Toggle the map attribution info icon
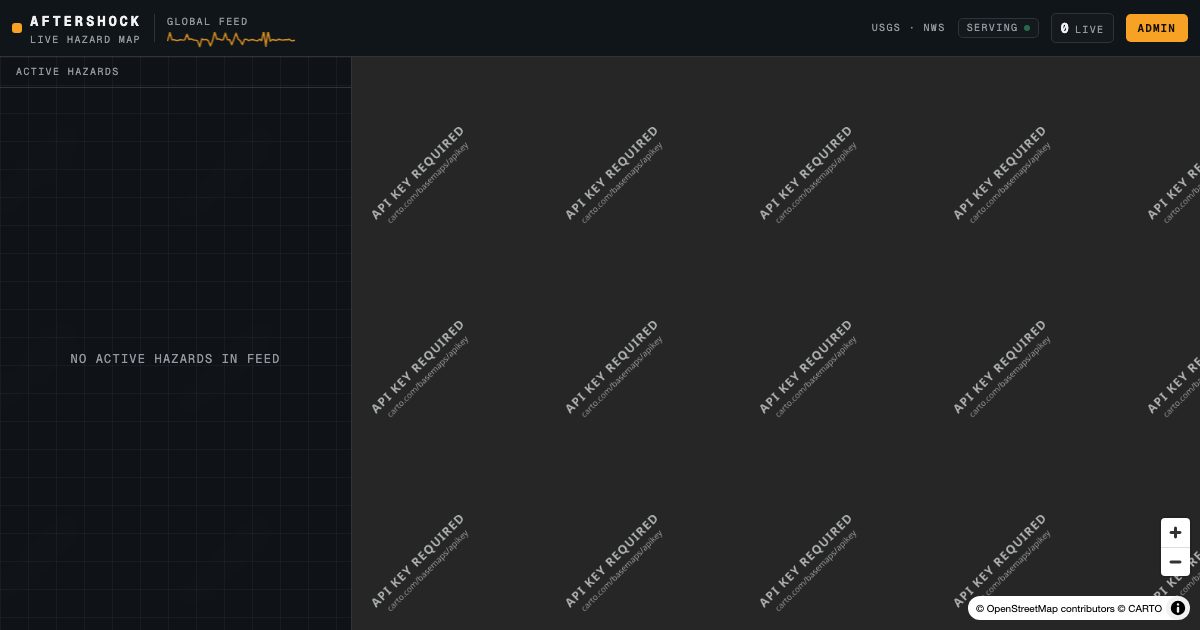 coord(1178,608)
